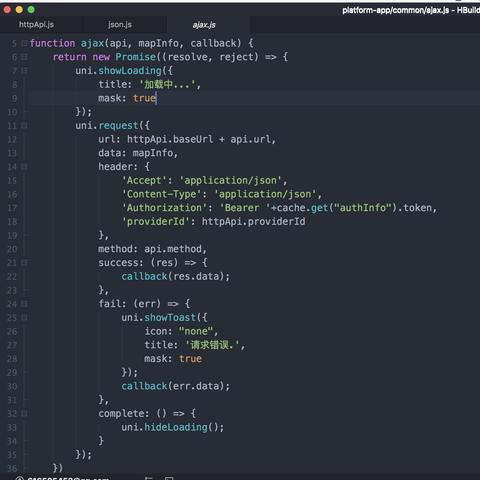Click the 'Promise' identifier on line 6
Screen dimensions: 480x480
(x=136, y=57)
